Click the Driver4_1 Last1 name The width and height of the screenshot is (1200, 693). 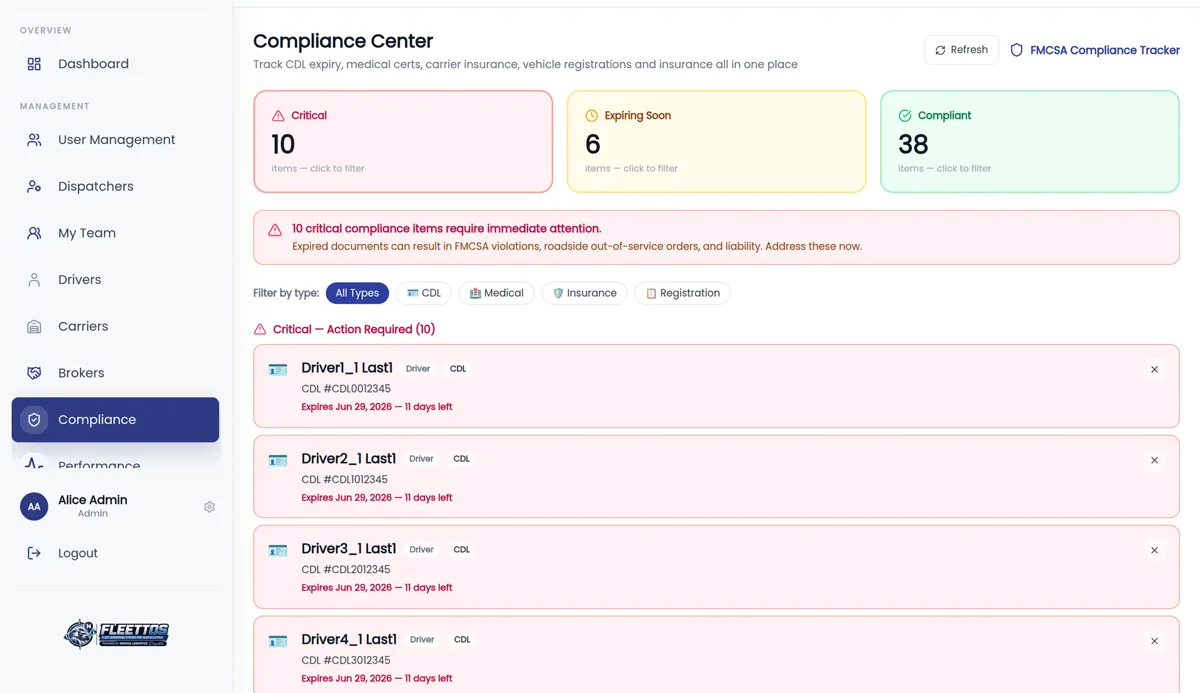click(349, 639)
